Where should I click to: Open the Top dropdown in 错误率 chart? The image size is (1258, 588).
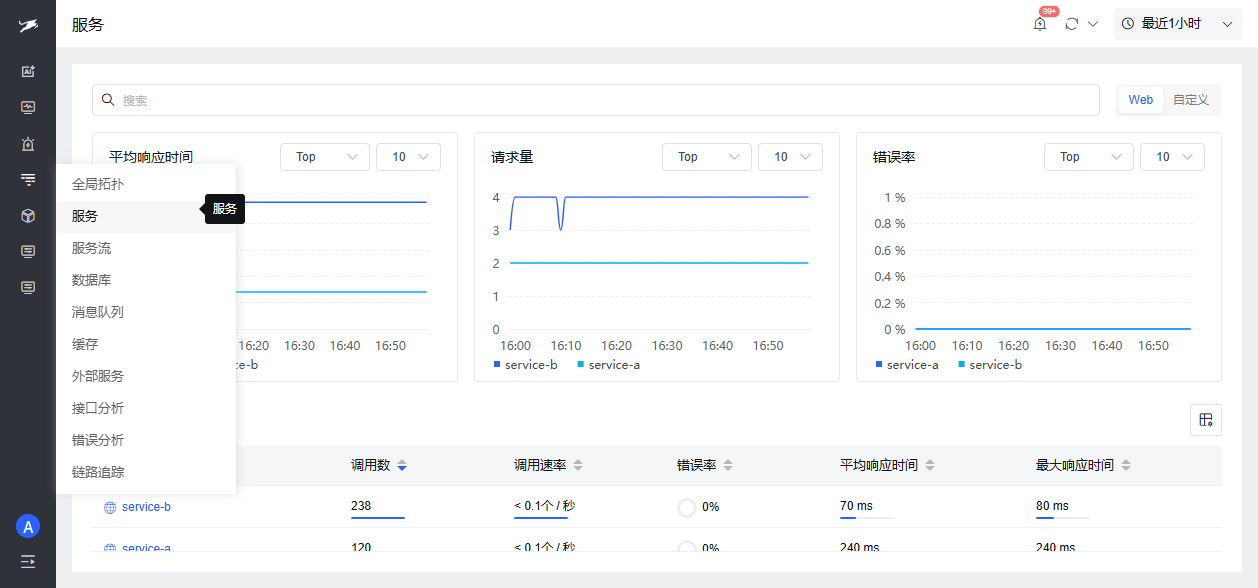[1089, 157]
